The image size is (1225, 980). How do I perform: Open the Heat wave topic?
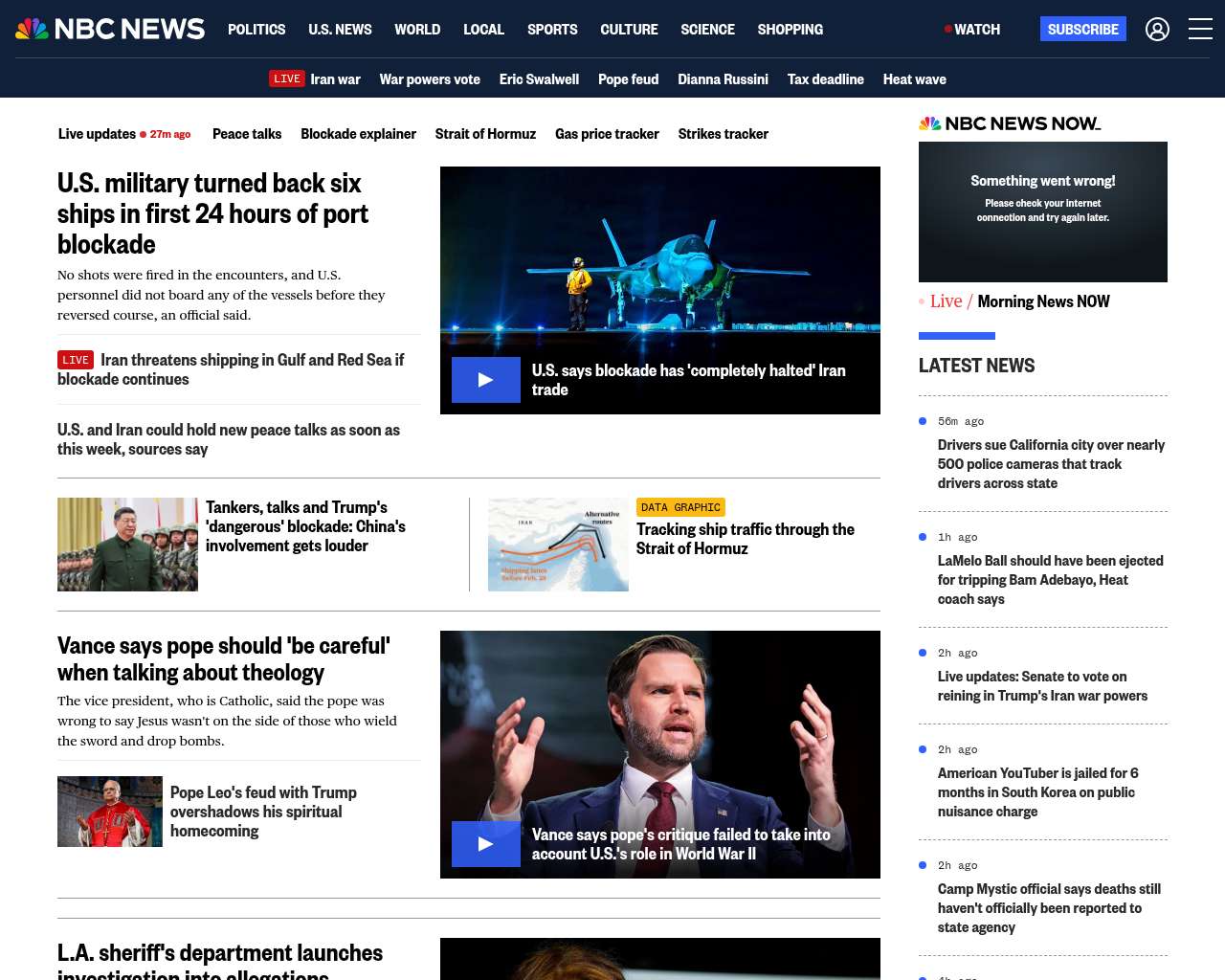[x=914, y=79]
